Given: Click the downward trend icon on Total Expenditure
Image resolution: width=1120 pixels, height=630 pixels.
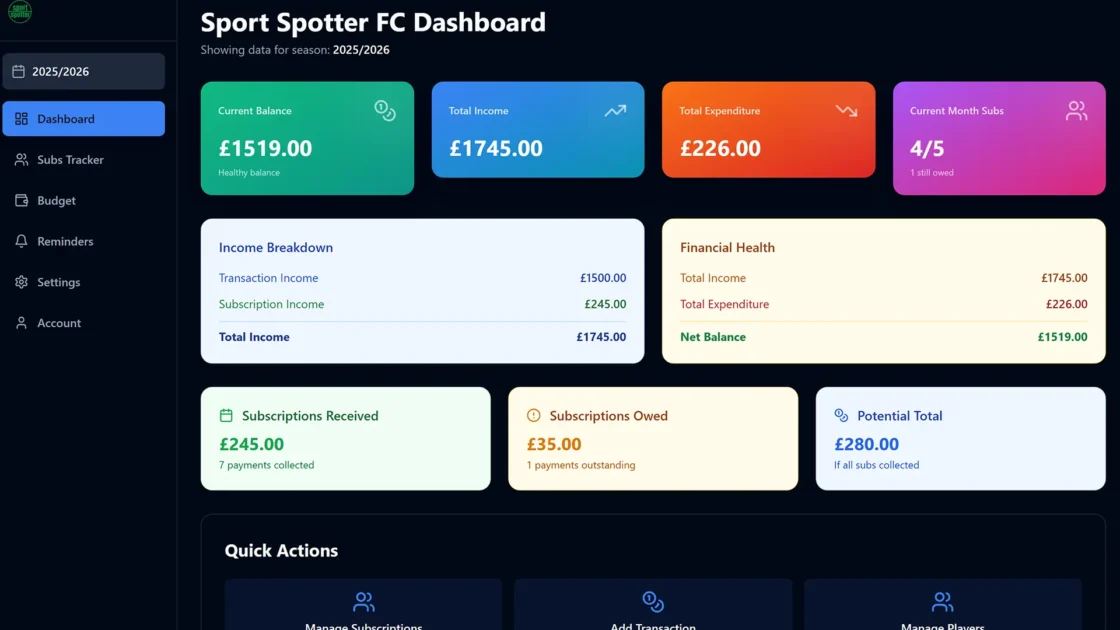Looking at the screenshot, I should point(845,111).
